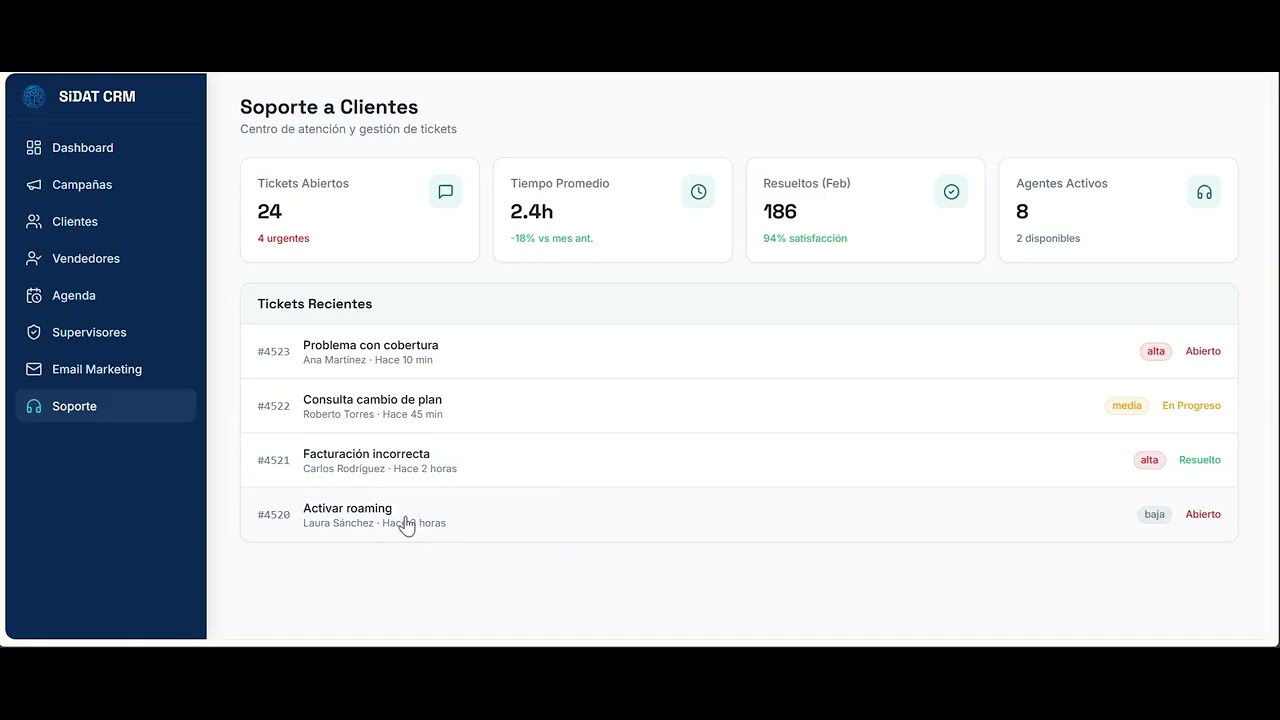Click the Tiempo Promedio card
This screenshot has width=1280, height=720.
click(x=613, y=210)
